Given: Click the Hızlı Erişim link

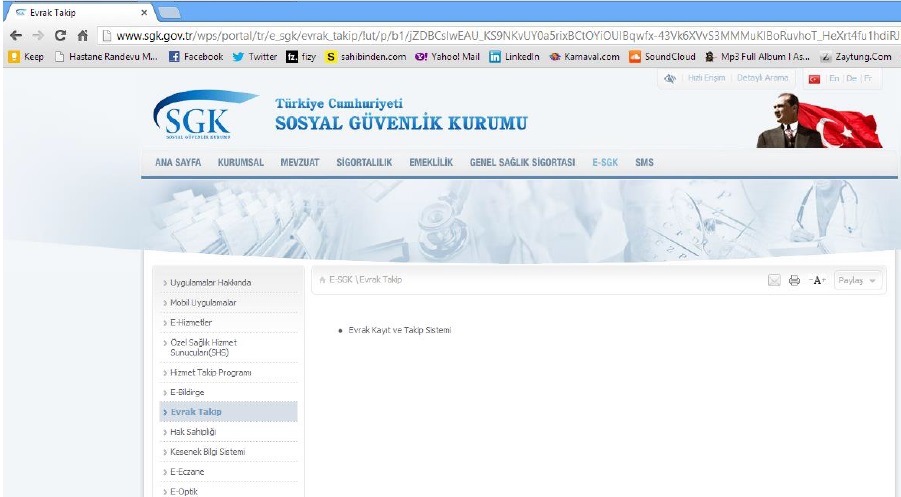Looking at the screenshot, I should (x=706, y=78).
